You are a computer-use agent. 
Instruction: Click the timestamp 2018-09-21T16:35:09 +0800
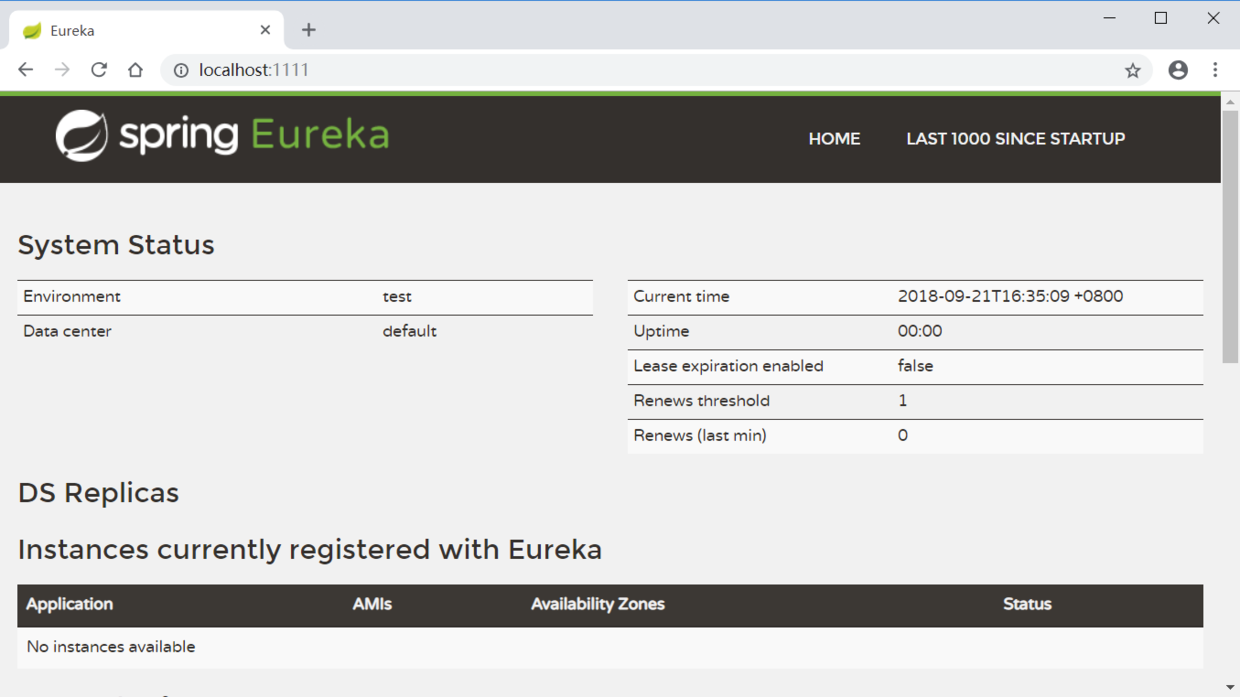tap(1010, 297)
